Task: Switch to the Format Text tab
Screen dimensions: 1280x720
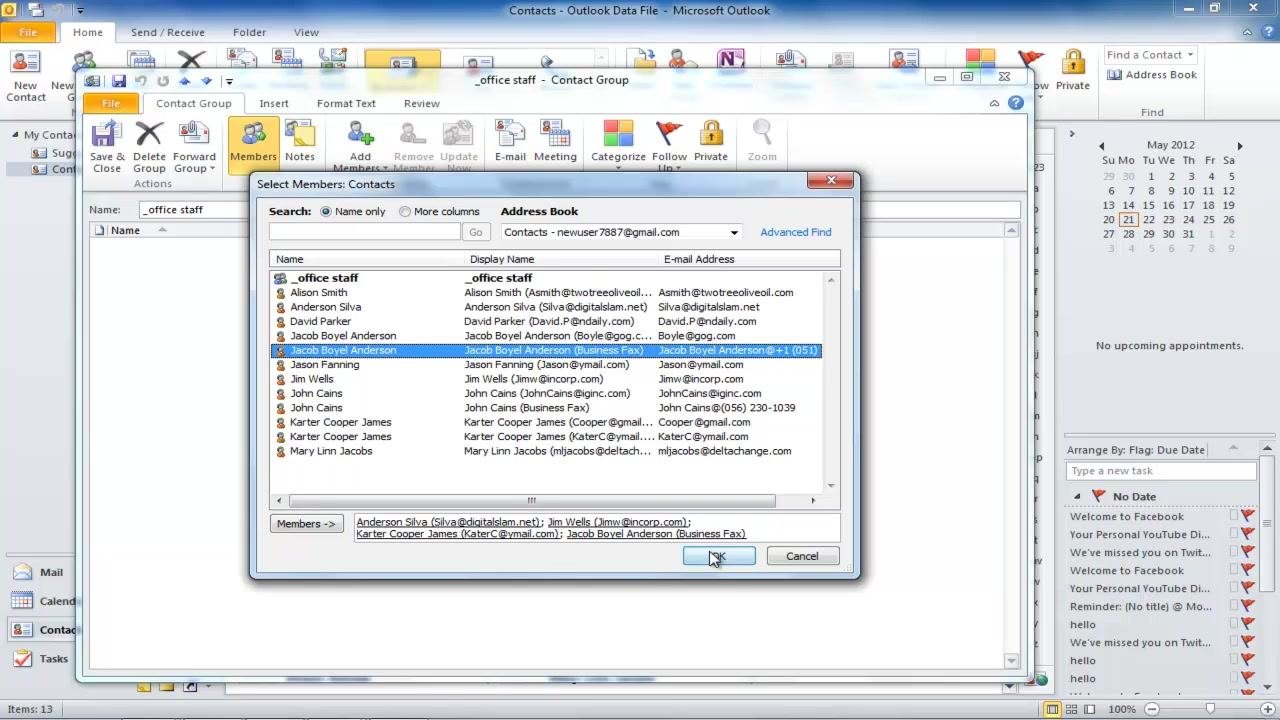Action: tap(346, 103)
